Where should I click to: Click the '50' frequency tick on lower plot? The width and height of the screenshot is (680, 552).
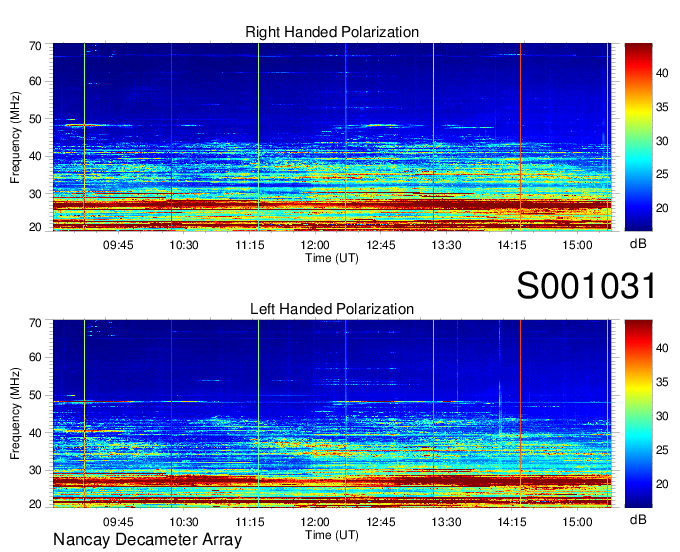pyautogui.click(x=35, y=395)
